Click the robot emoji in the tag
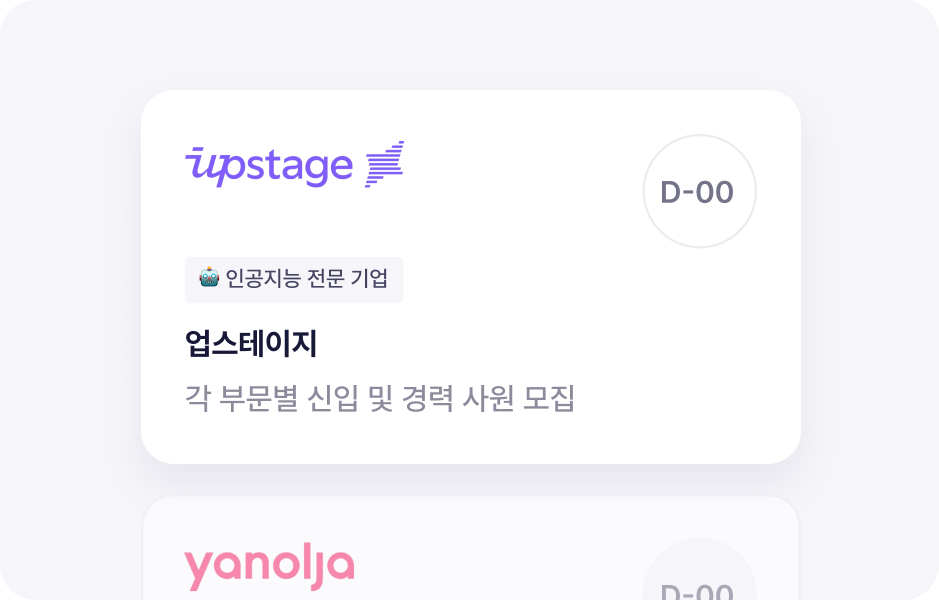The image size is (939, 600). (209, 279)
